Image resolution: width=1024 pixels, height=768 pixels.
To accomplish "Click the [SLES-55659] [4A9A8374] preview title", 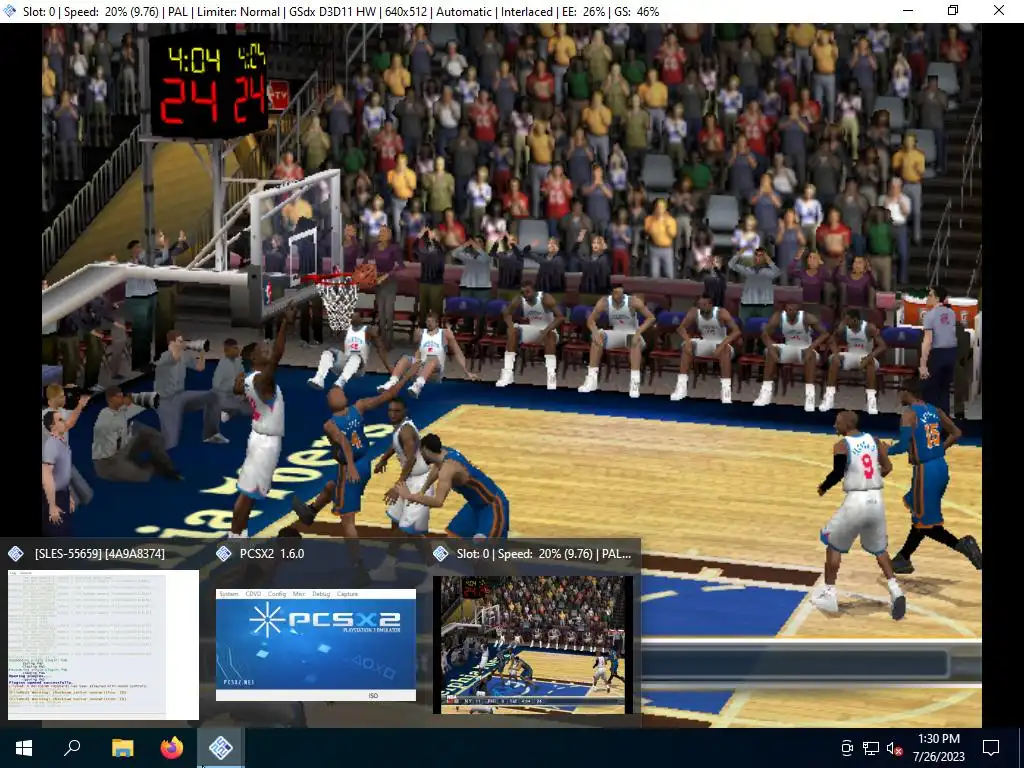I will (x=99, y=554).
